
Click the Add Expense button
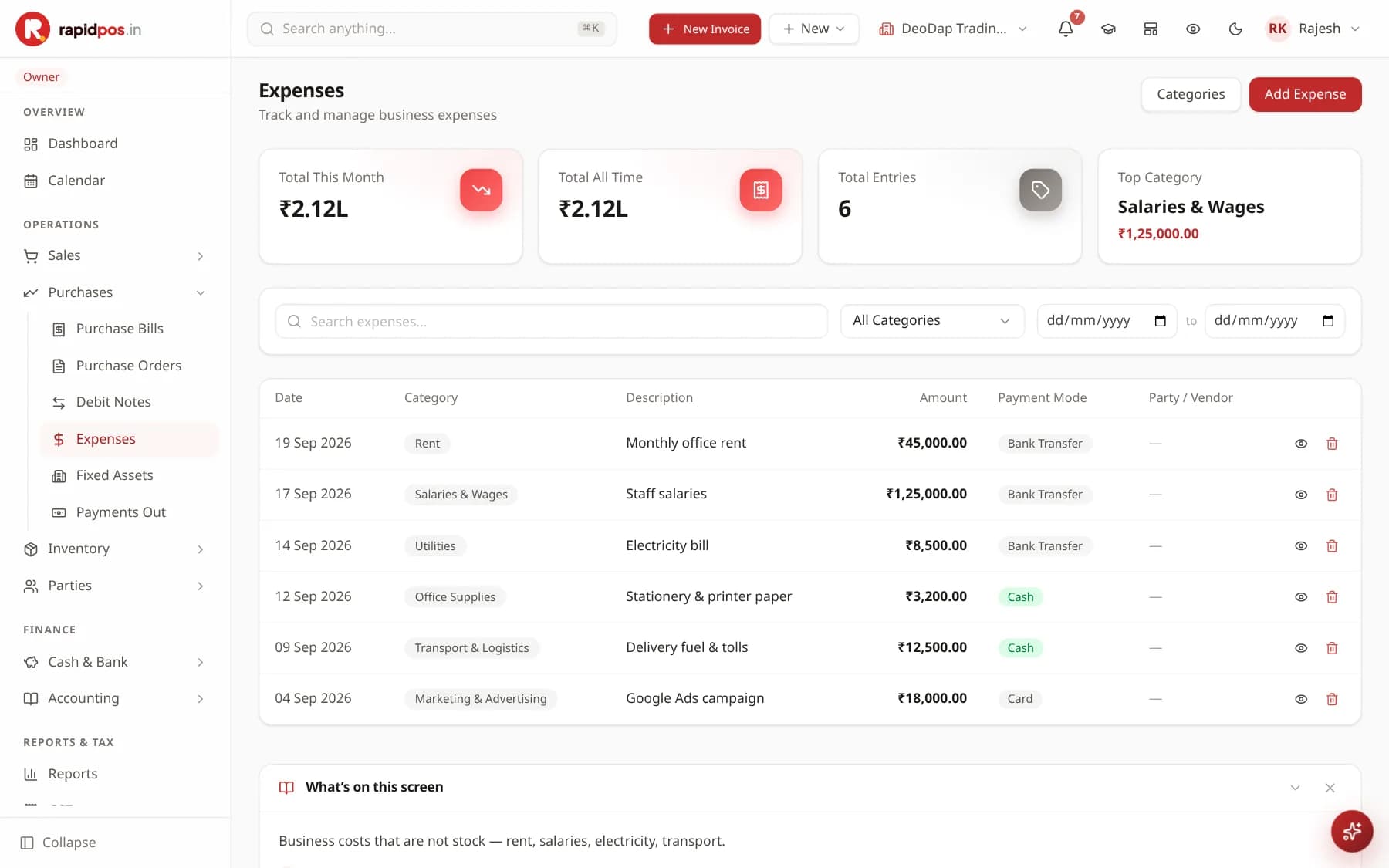1305,94
